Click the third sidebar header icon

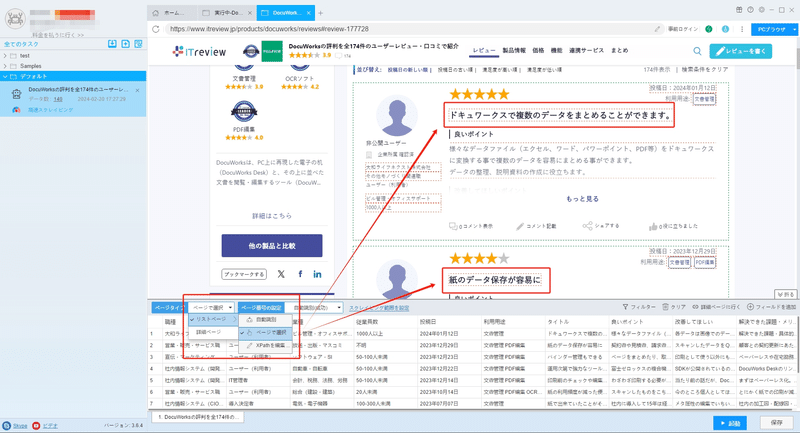pyautogui.click(x=138, y=44)
